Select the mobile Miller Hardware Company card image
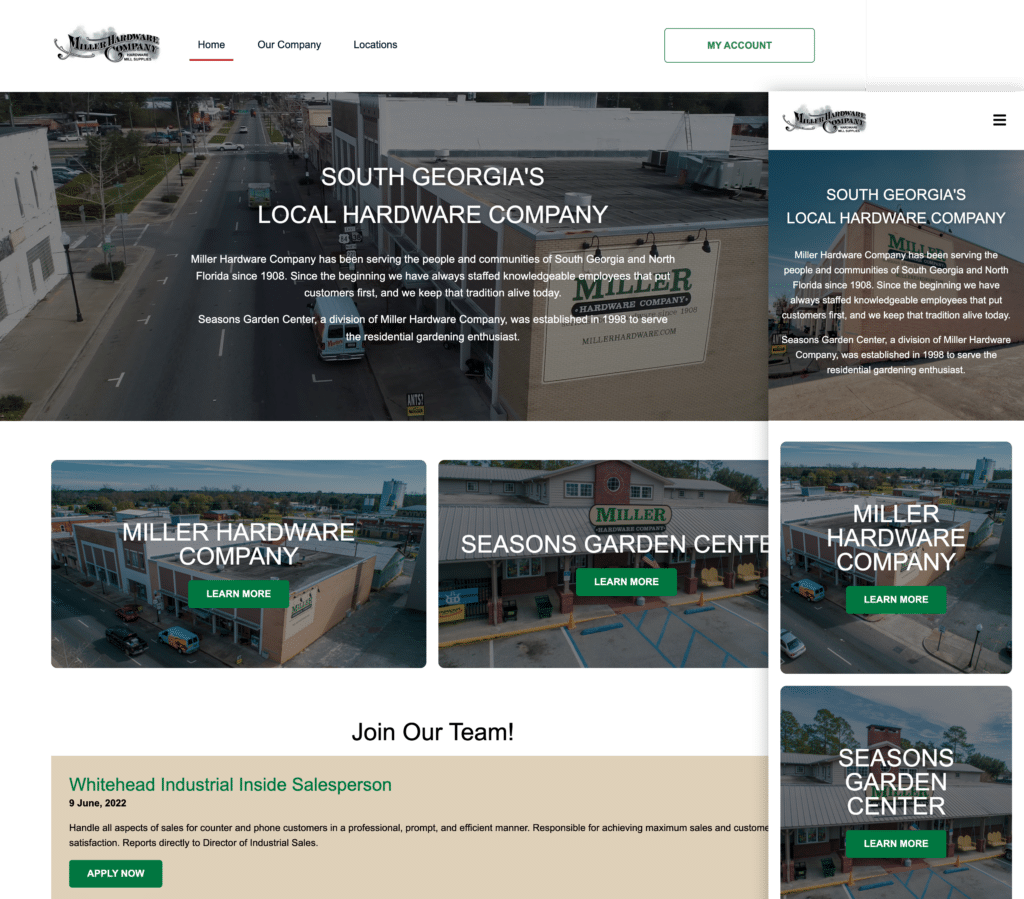This screenshot has height=899, width=1024. point(896,558)
